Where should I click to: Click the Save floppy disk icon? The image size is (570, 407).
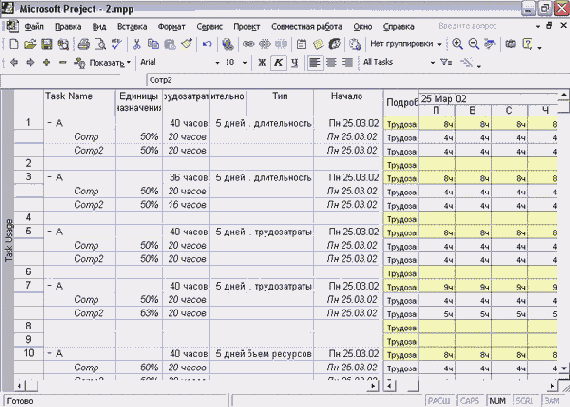coord(47,44)
